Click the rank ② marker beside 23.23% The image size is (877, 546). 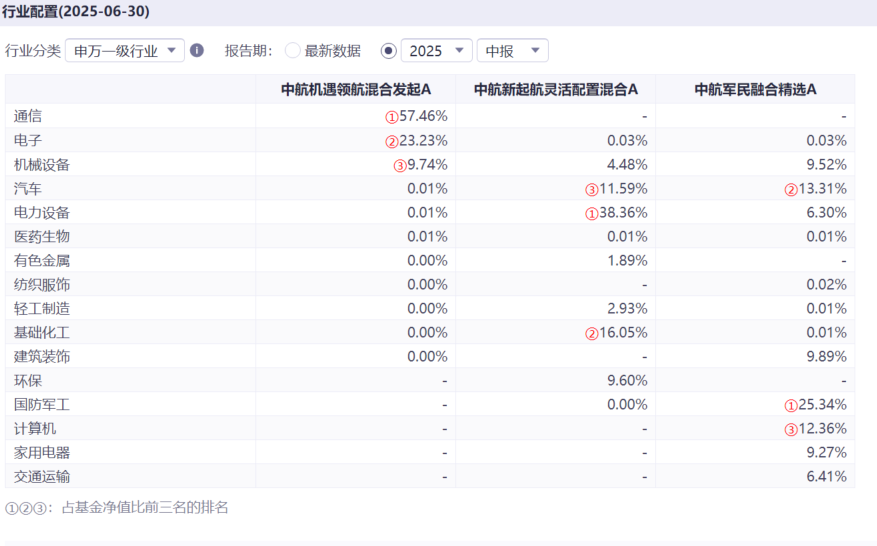(392, 141)
